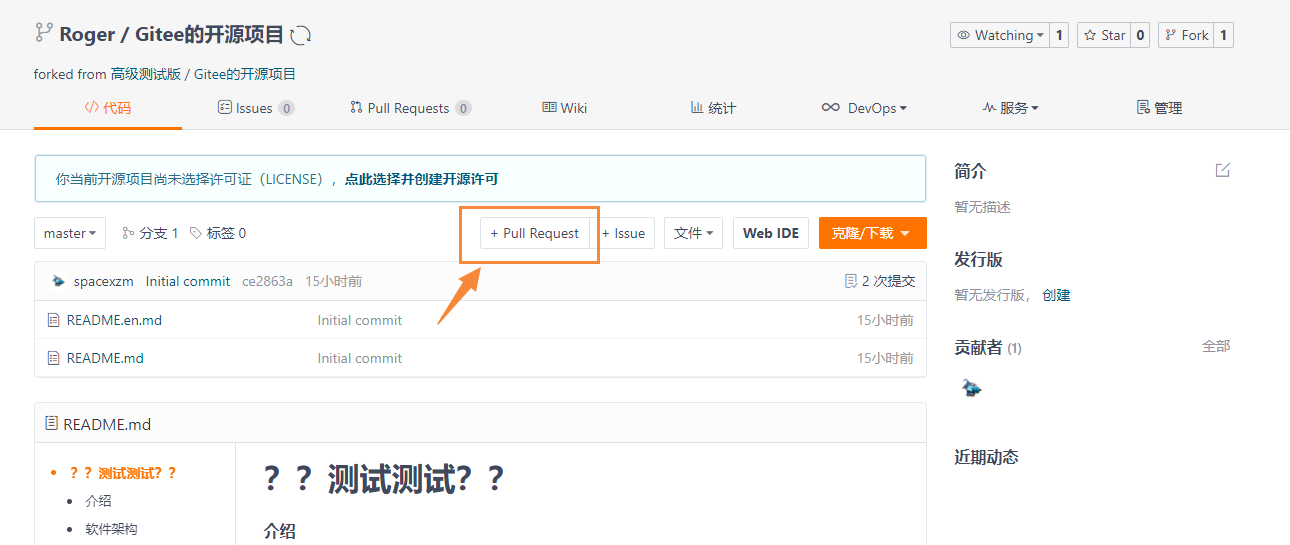Select 软件架构 in README outline

[111, 529]
